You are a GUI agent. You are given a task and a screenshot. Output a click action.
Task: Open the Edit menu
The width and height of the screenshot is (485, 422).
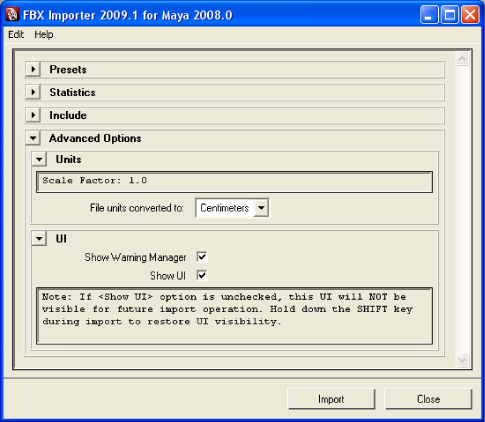tap(16, 34)
